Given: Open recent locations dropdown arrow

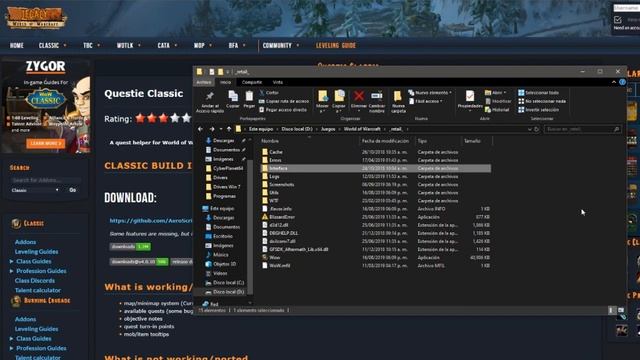Looking at the screenshot, I should 221,129.
